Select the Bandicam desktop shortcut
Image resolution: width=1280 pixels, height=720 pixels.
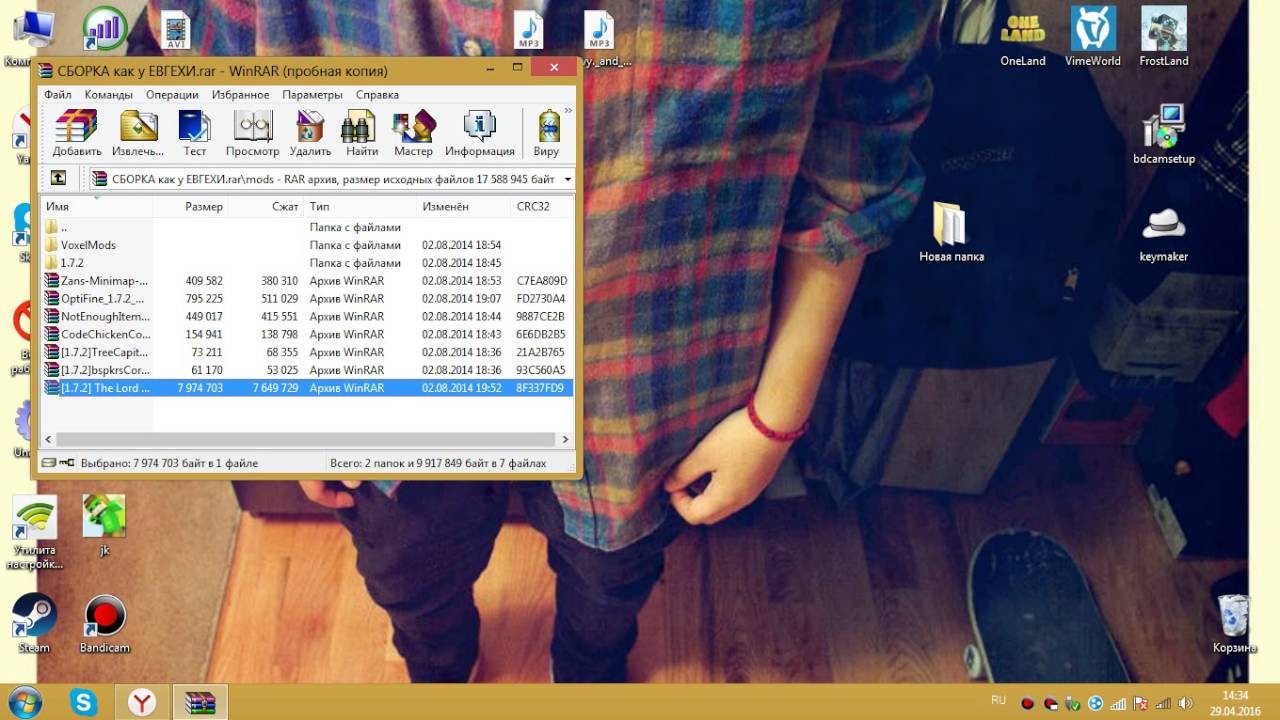(x=104, y=624)
